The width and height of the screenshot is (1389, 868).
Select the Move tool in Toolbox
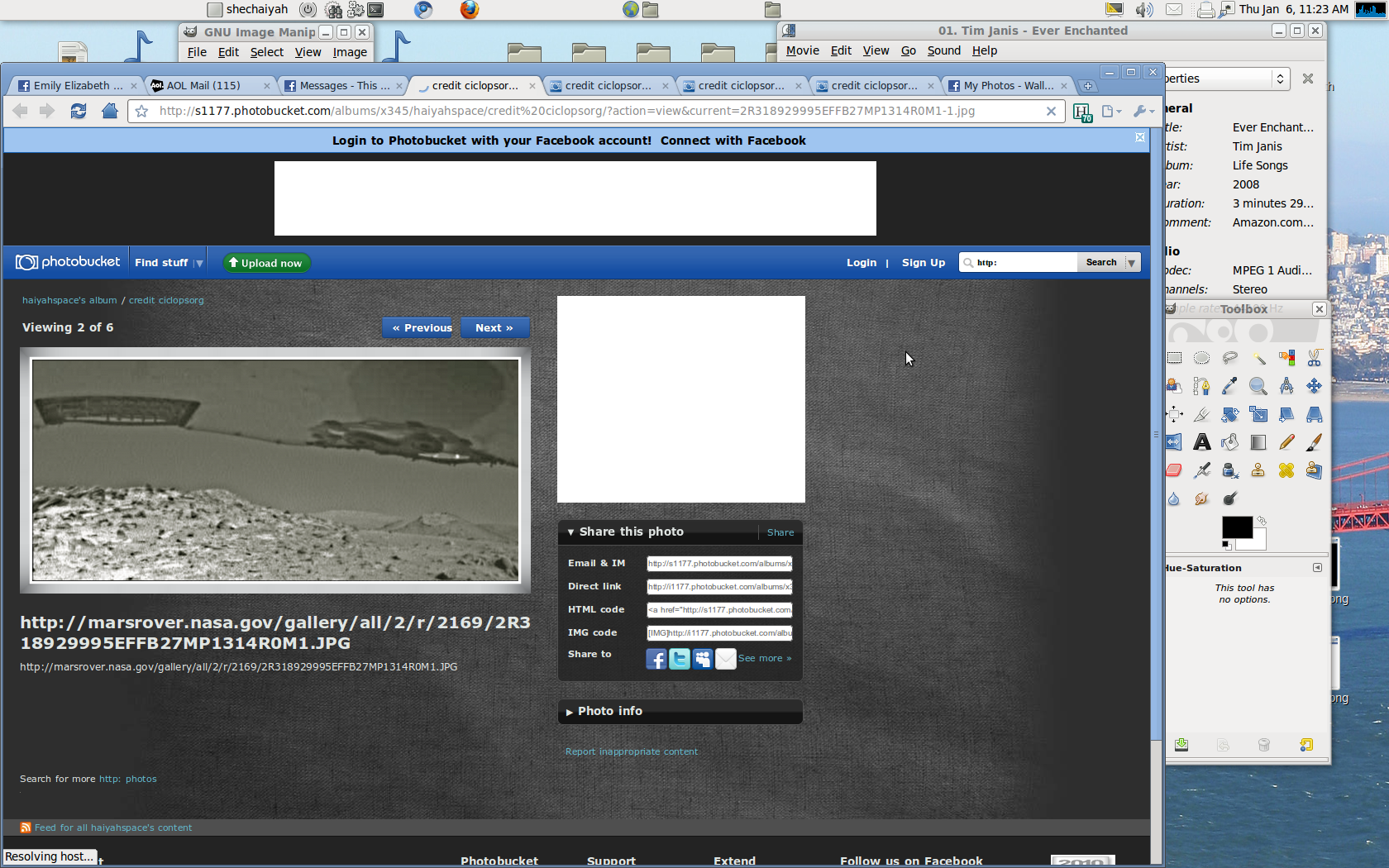1315,386
